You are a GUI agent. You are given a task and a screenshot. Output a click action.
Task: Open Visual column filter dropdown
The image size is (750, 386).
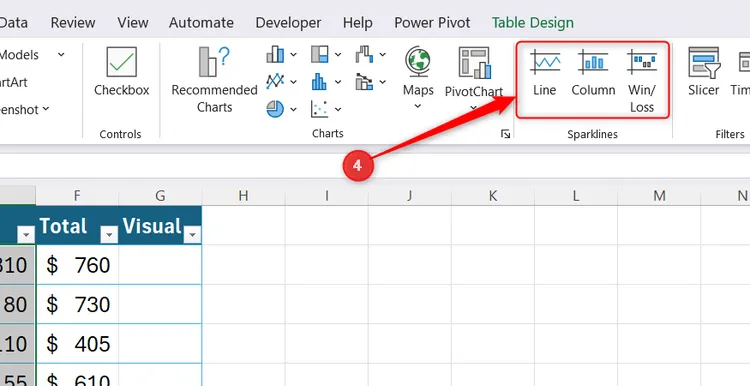pos(192,234)
